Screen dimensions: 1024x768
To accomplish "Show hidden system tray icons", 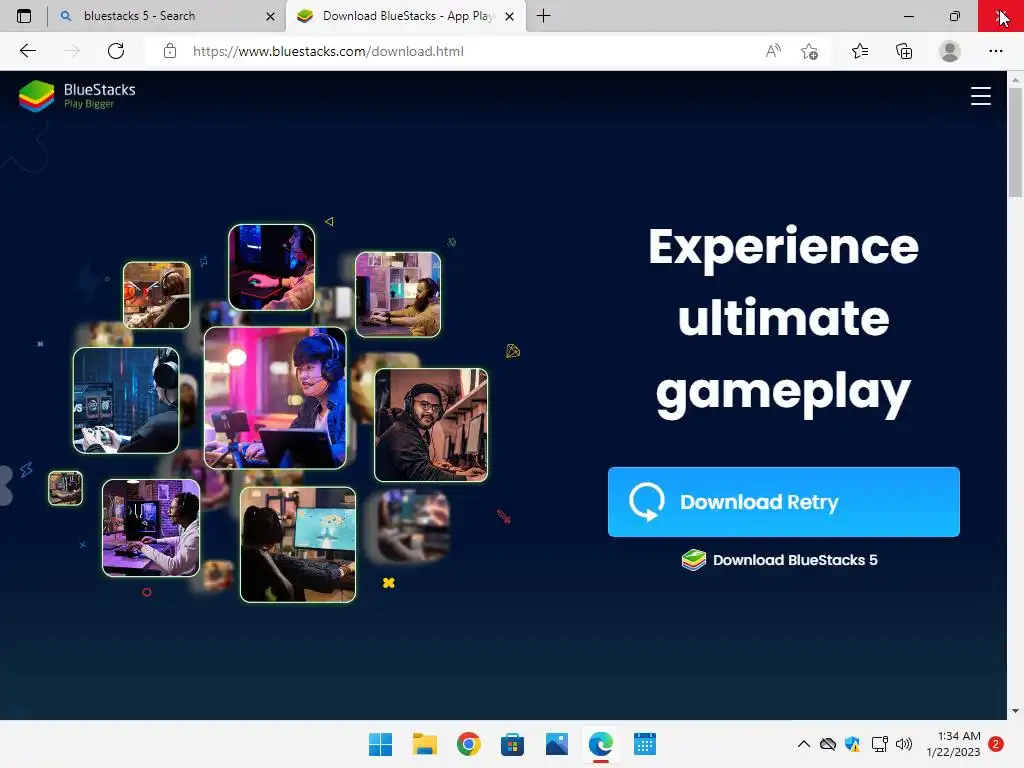I will pos(804,744).
